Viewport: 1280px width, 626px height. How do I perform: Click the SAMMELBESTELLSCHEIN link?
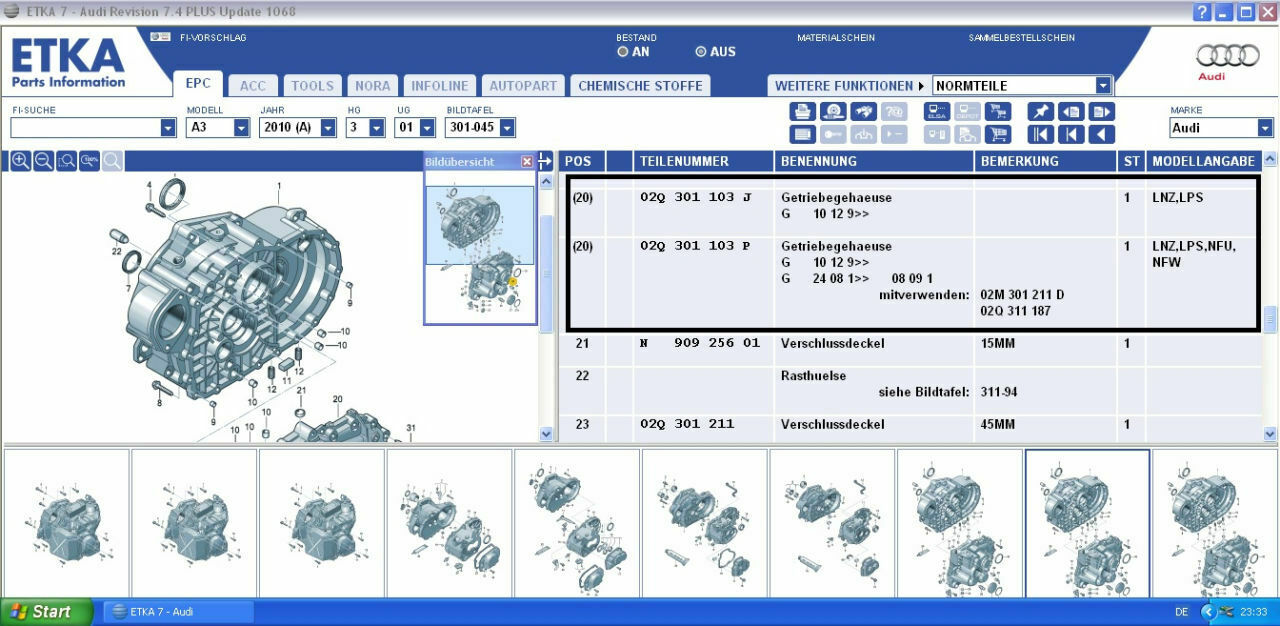click(x=1021, y=38)
